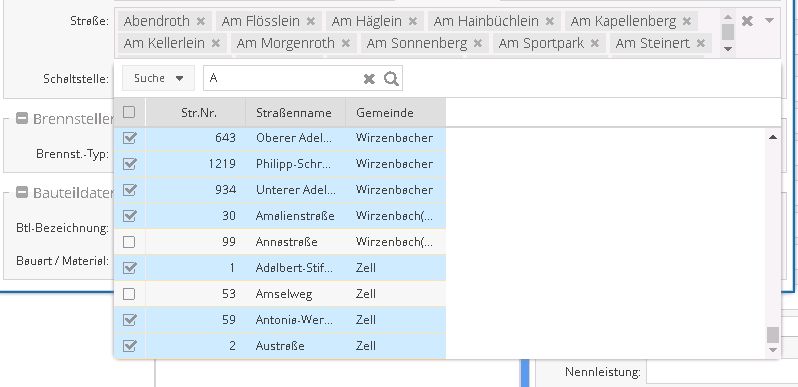The image size is (798, 387).
Task: Click the Austraße street name
Action: pos(280,346)
